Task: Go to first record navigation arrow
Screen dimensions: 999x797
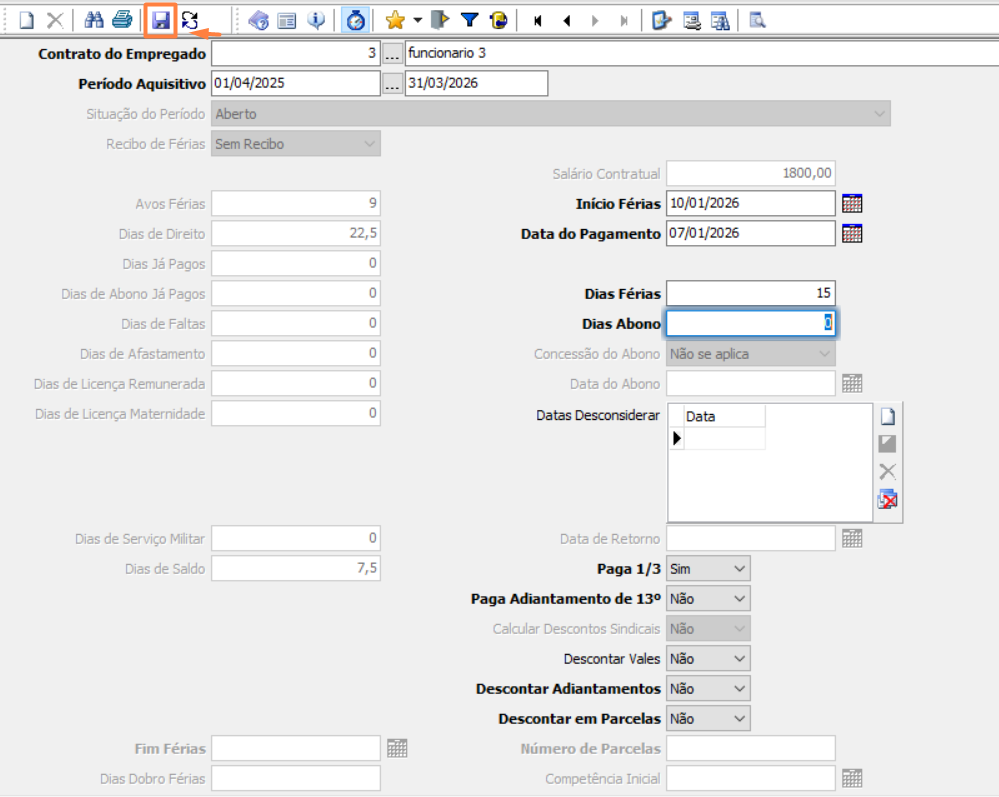Action: (x=538, y=20)
